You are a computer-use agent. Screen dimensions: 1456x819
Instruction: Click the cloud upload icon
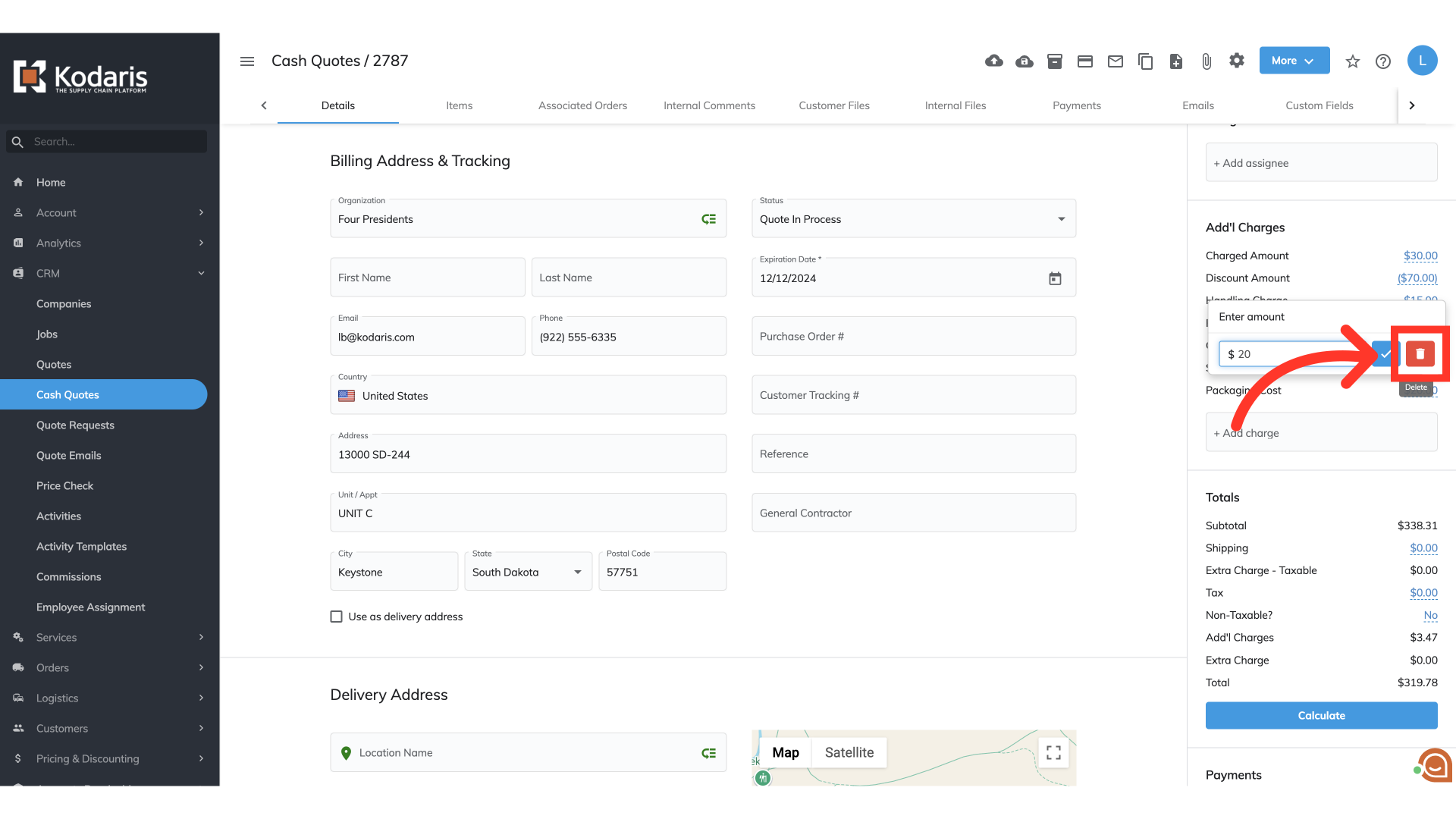coord(993,61)
